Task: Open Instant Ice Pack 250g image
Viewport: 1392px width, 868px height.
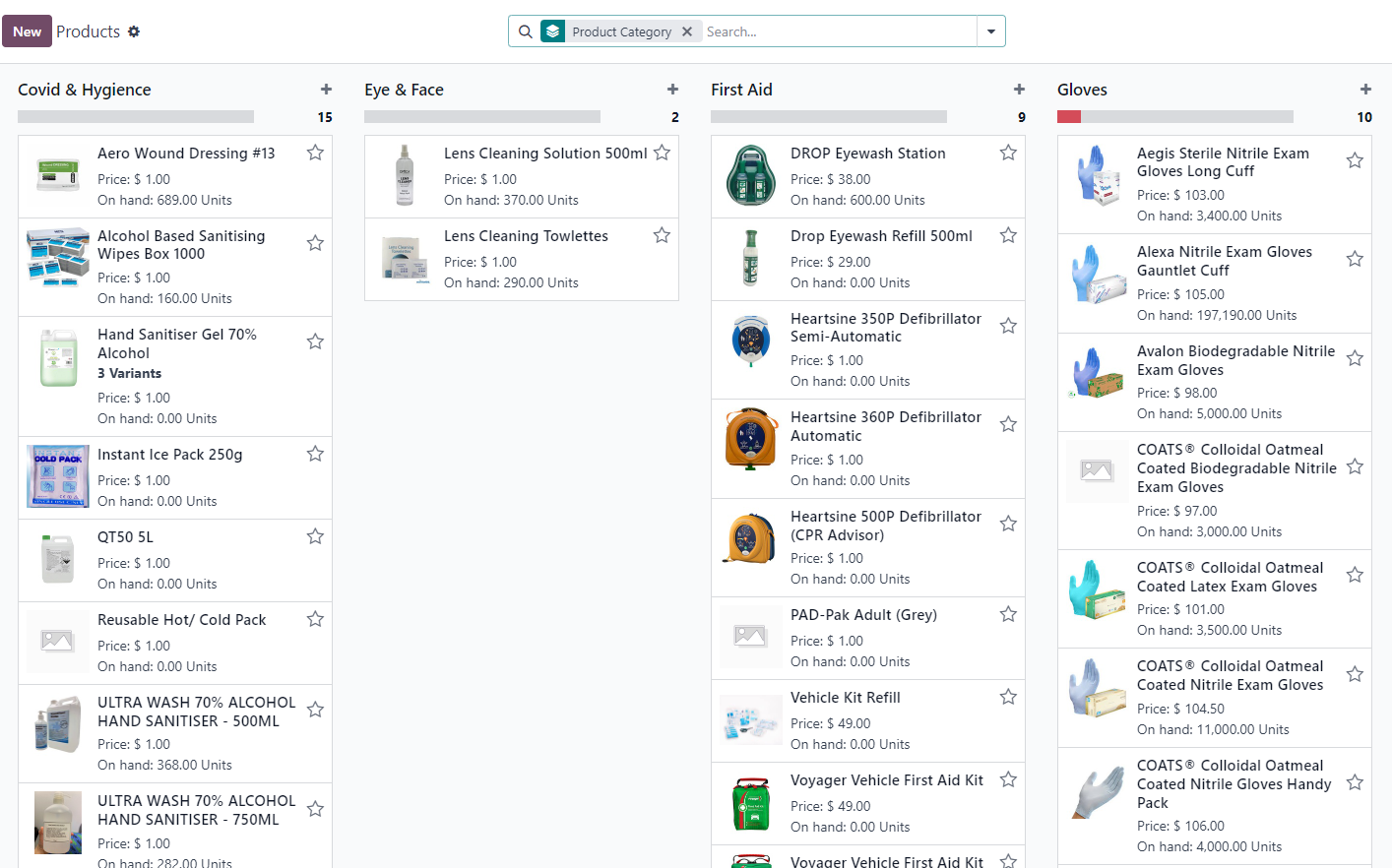Action: (x=58, y=476)
